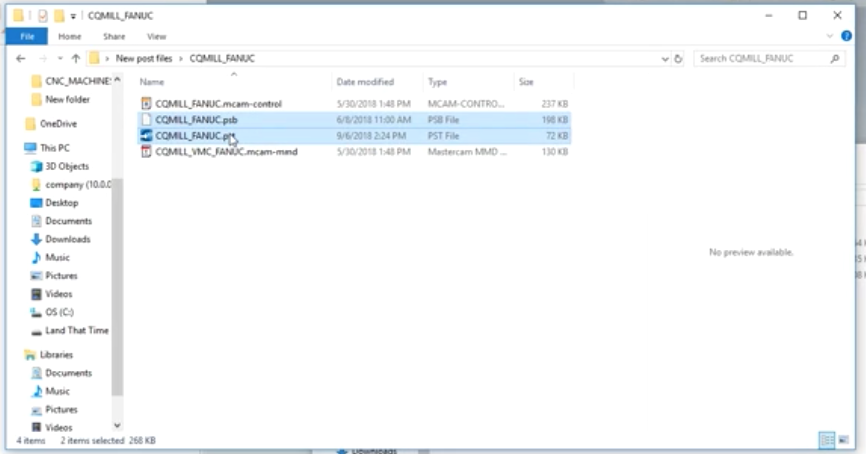The image size is (866, 454).
Task: Click navigation pane scroll down arrow
Action: tap(117, 425)
